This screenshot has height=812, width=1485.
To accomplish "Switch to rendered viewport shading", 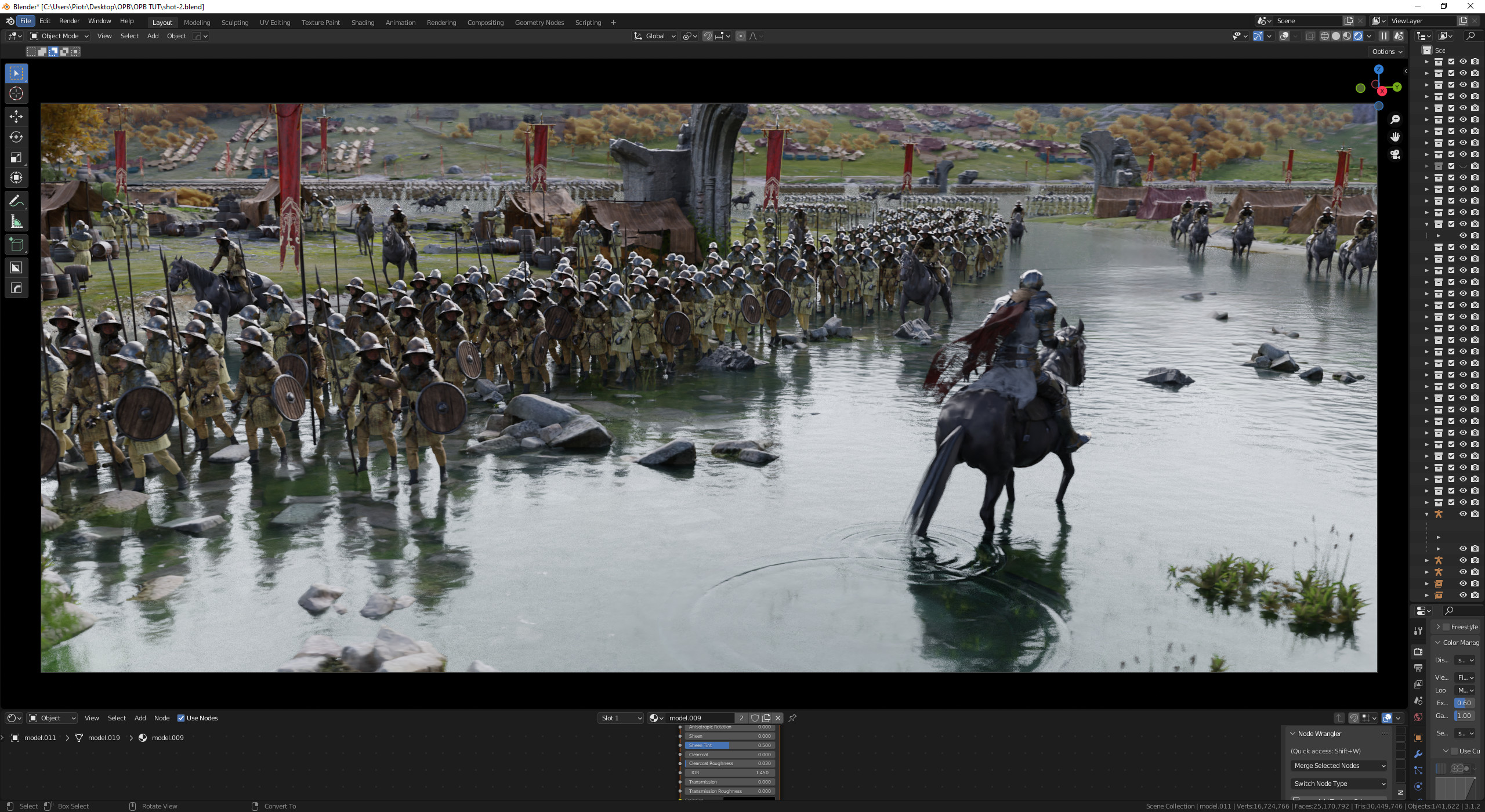I will [1358, 36].
